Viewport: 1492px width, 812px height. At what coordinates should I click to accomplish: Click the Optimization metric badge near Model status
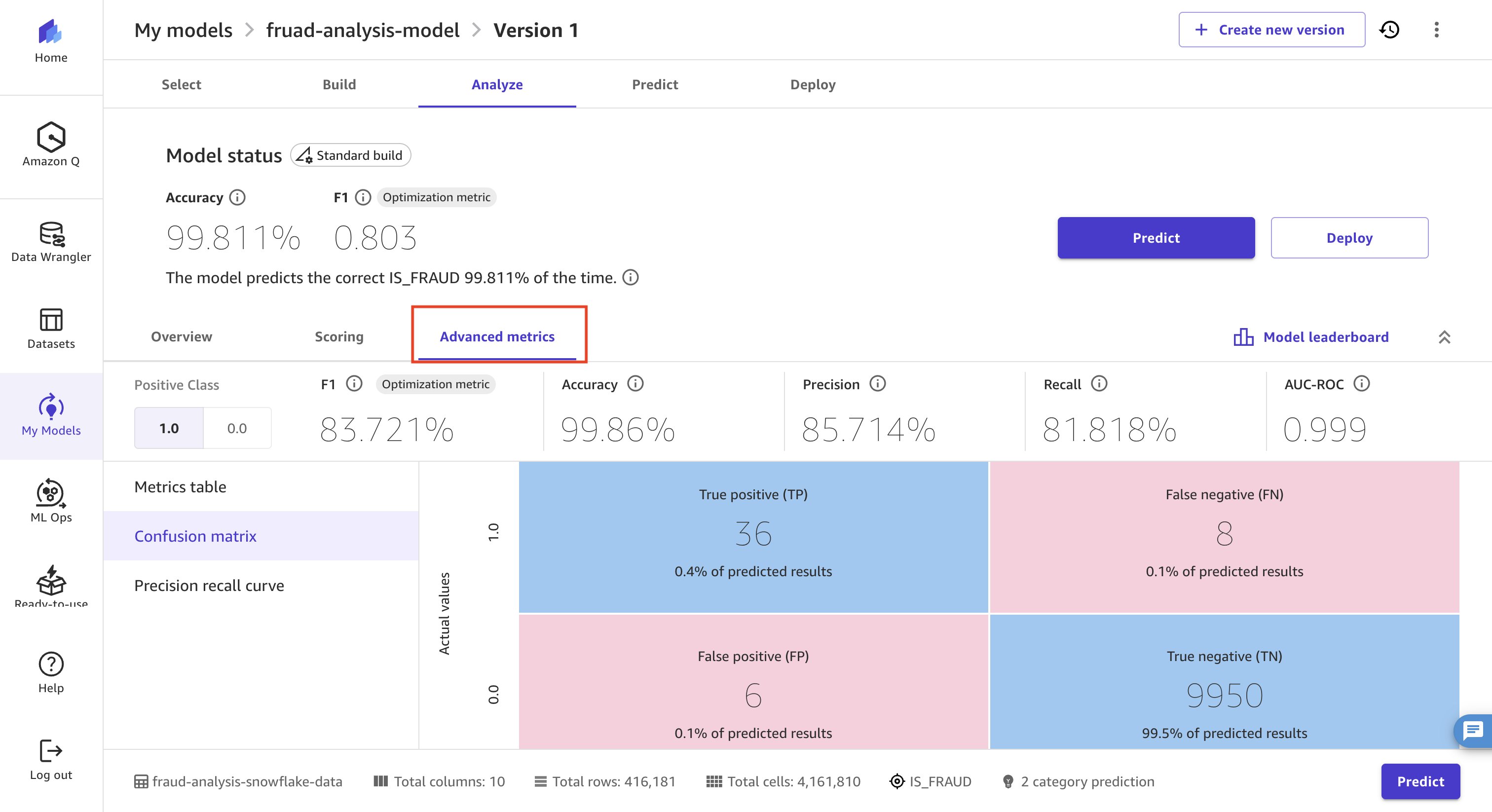click(436, 197)
